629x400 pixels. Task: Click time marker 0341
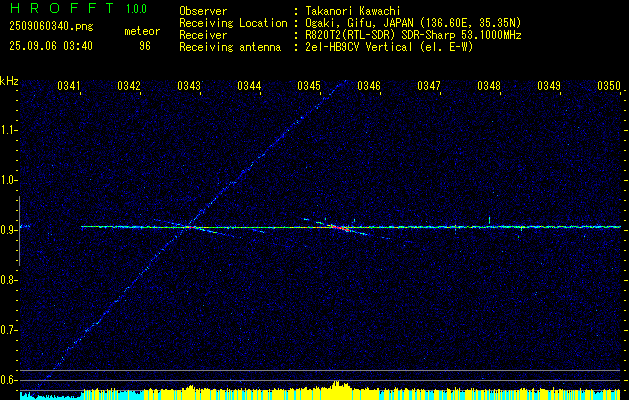(x=69, y=85)
